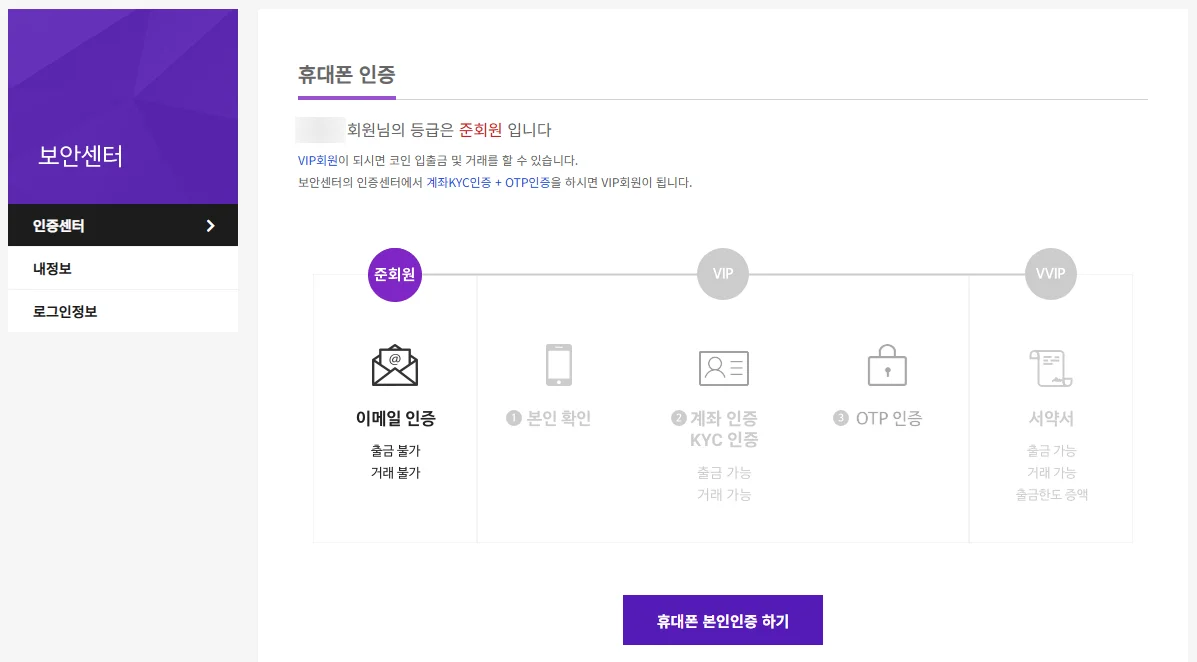Click the ID card icon for 계좌 인증 KYC
The height and width of the screenshot is (662, 1197).
[722, 367]
